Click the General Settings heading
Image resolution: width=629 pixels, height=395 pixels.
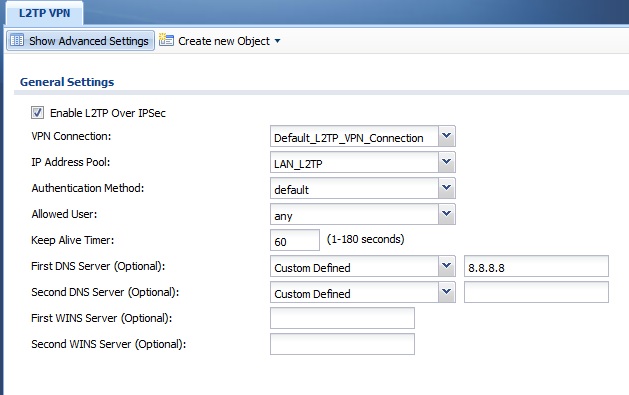(67, 82)
